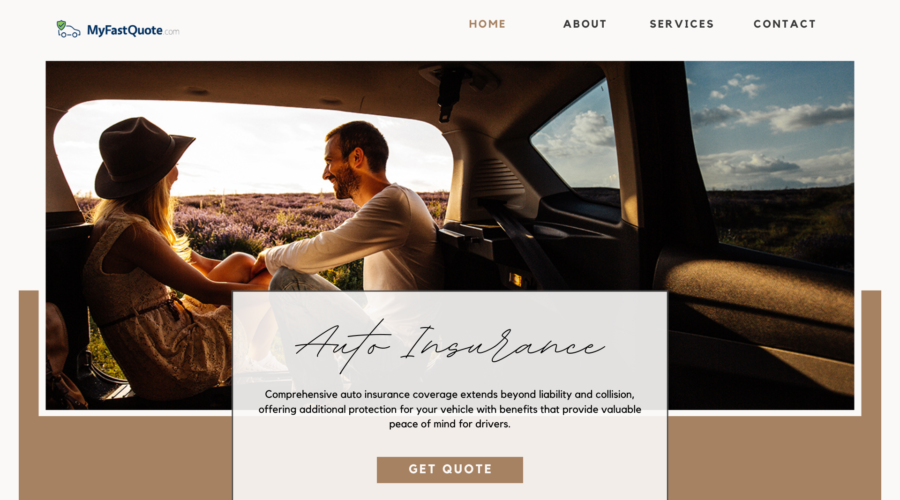Click the MyFastQuote brand name text

pyautogui.click(x=125, y=30)
